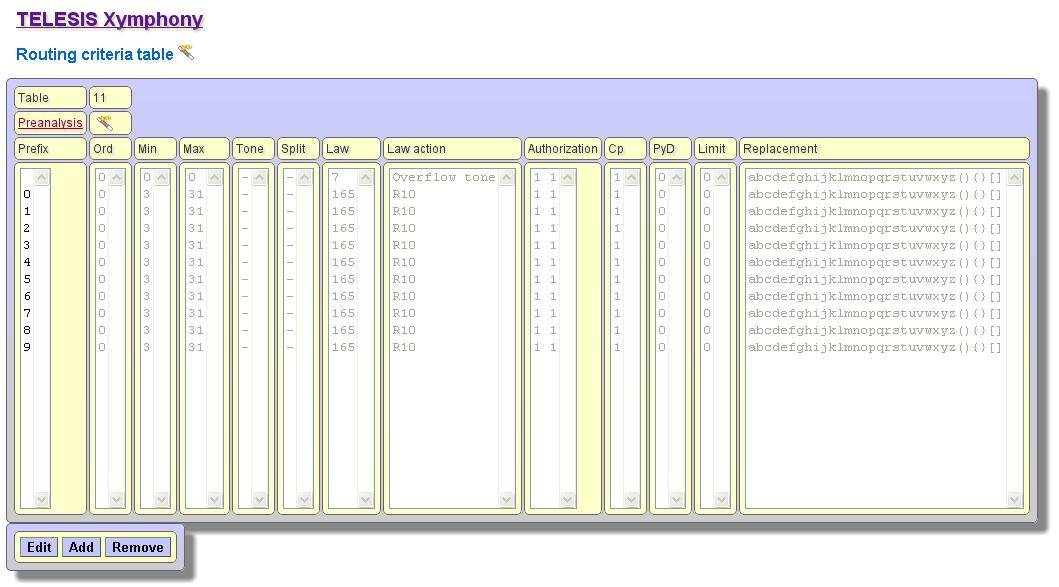Select prefix 0 row in the Prefix list
The image size is (1059, 587).
pyautogui.click(x=27, y=194)
